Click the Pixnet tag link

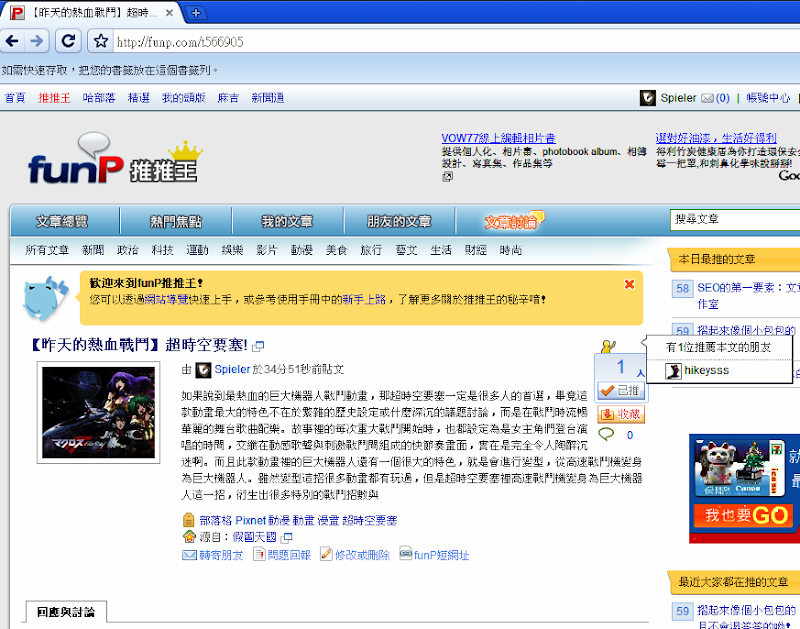251,520
